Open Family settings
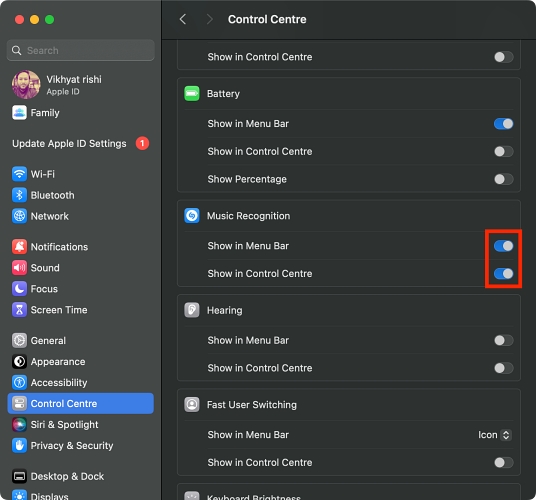536x500 pixels. pyautogui.click(x=81, y=112)
